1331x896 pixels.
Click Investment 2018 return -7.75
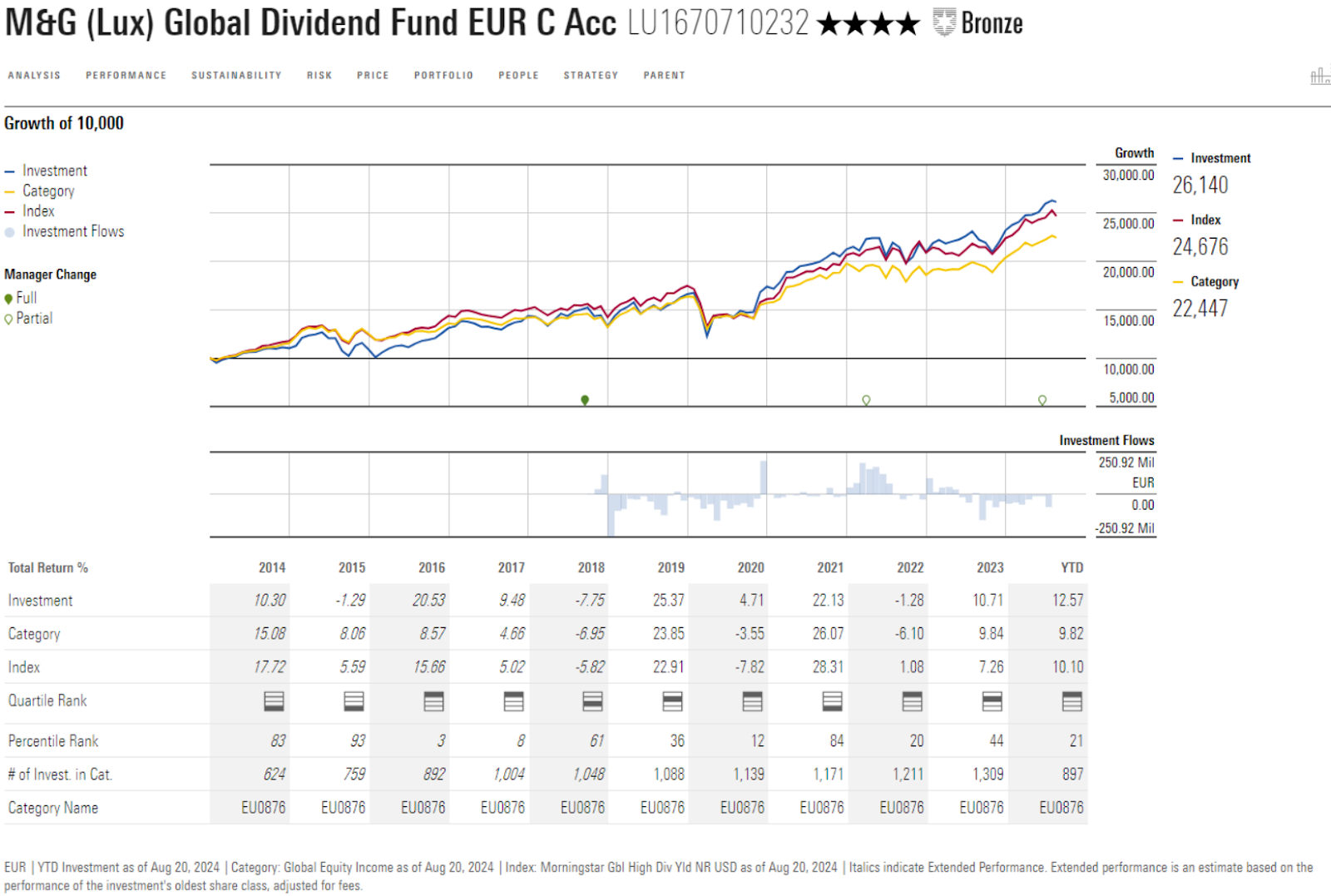pyautogui.click(x=590, y=600)
